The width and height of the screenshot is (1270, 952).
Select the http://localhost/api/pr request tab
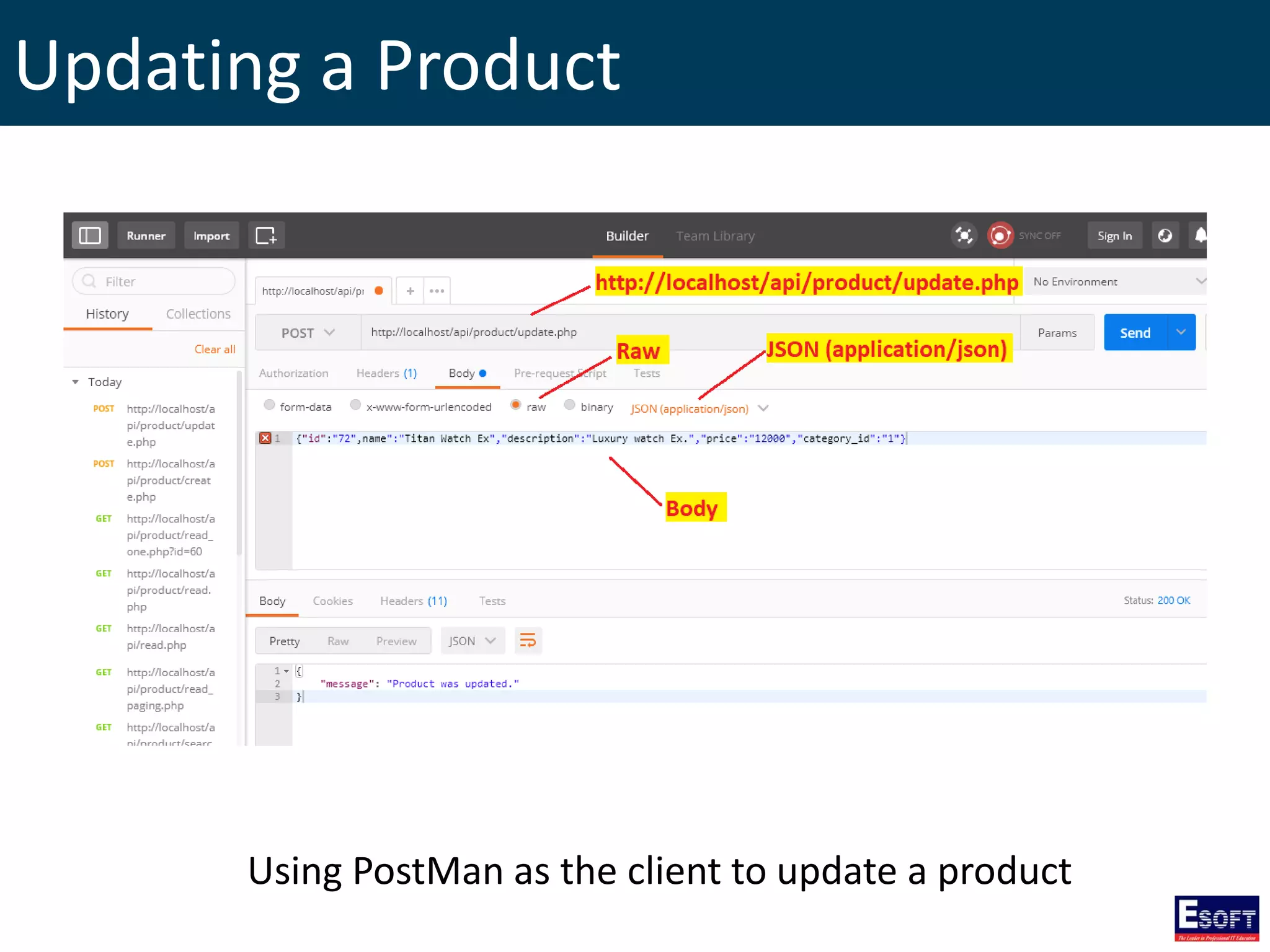coord(322,291)
